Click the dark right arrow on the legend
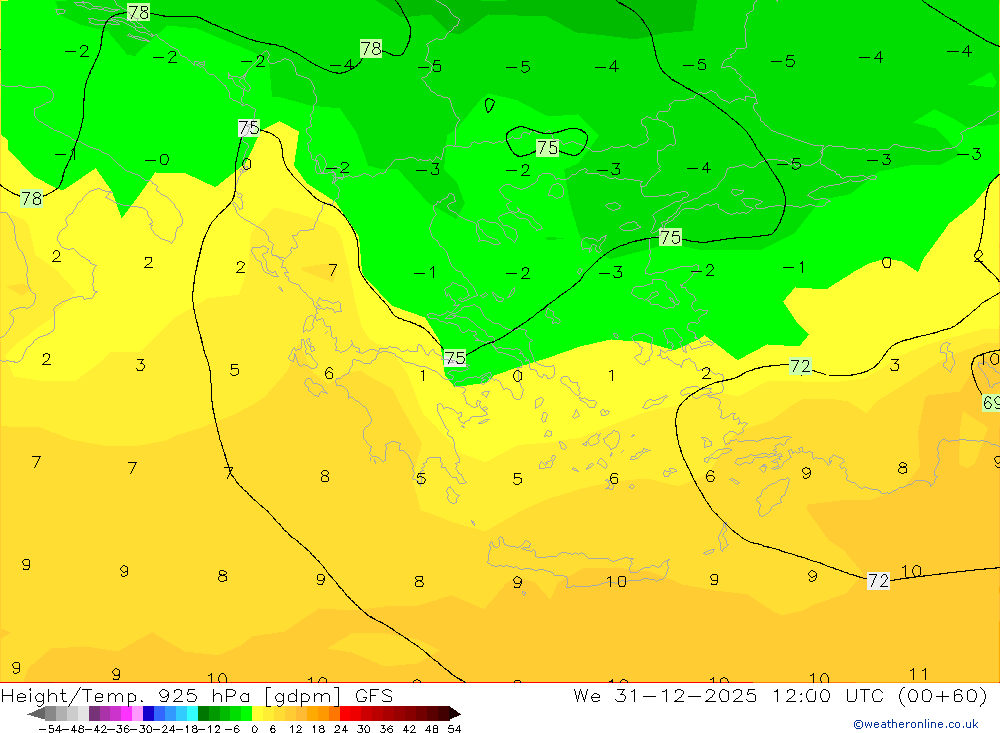The height and width of the screenshot is (733, 1000). (x=454, y=714)
